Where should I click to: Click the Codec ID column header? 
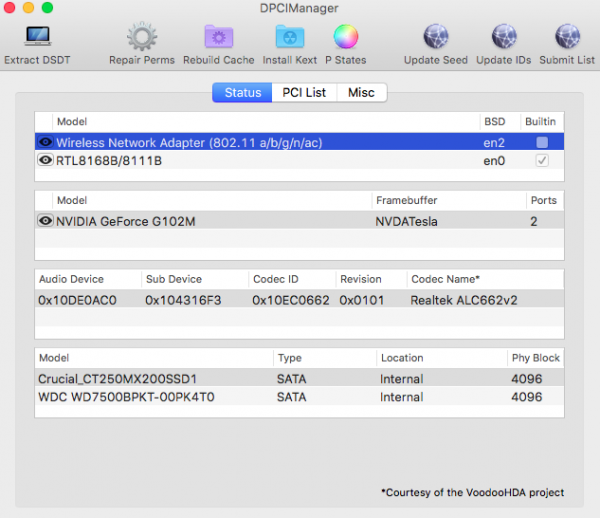[x=276, y=279]
